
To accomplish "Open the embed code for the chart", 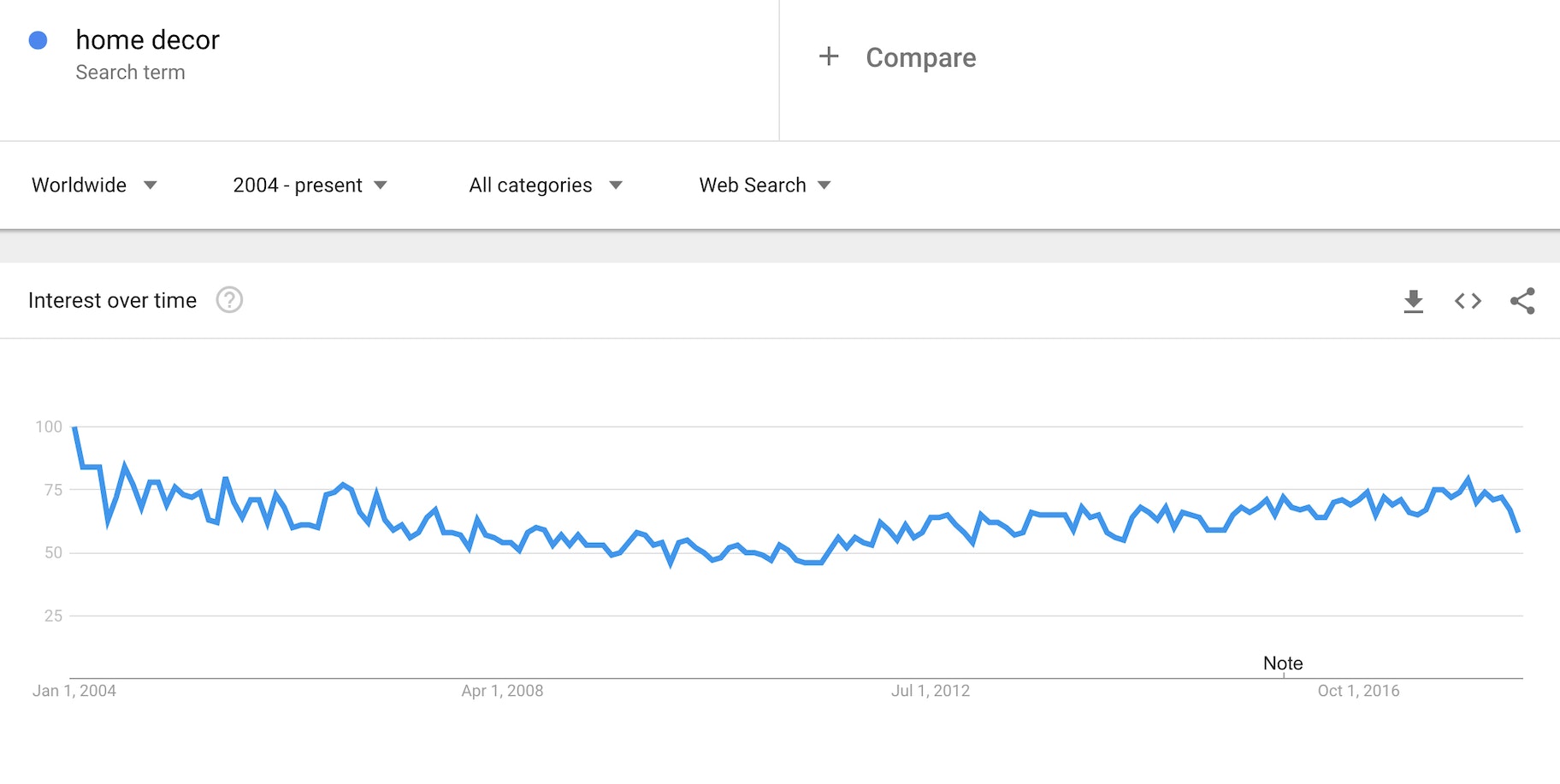I will (x=1468, y=300).
